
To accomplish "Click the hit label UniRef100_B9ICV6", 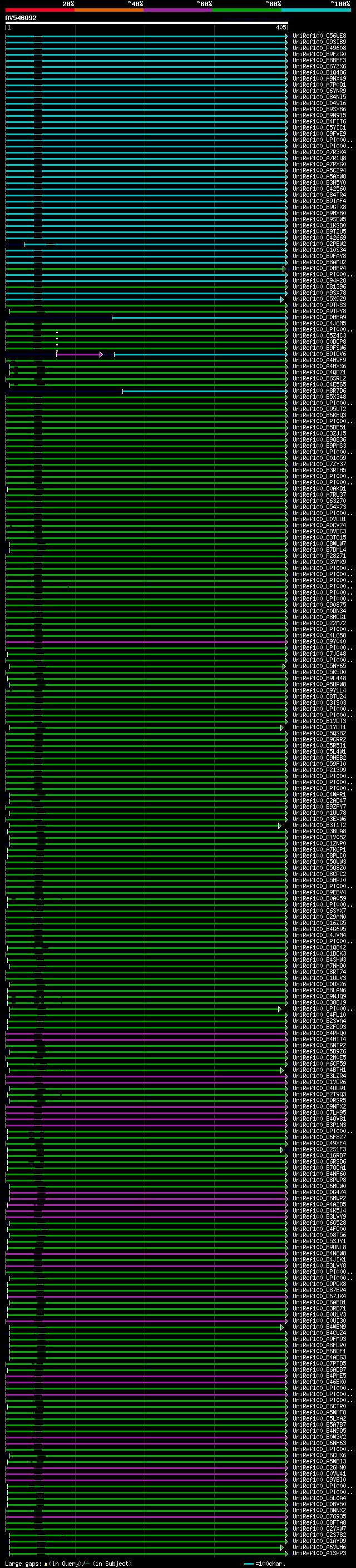I will pos(319,354).
